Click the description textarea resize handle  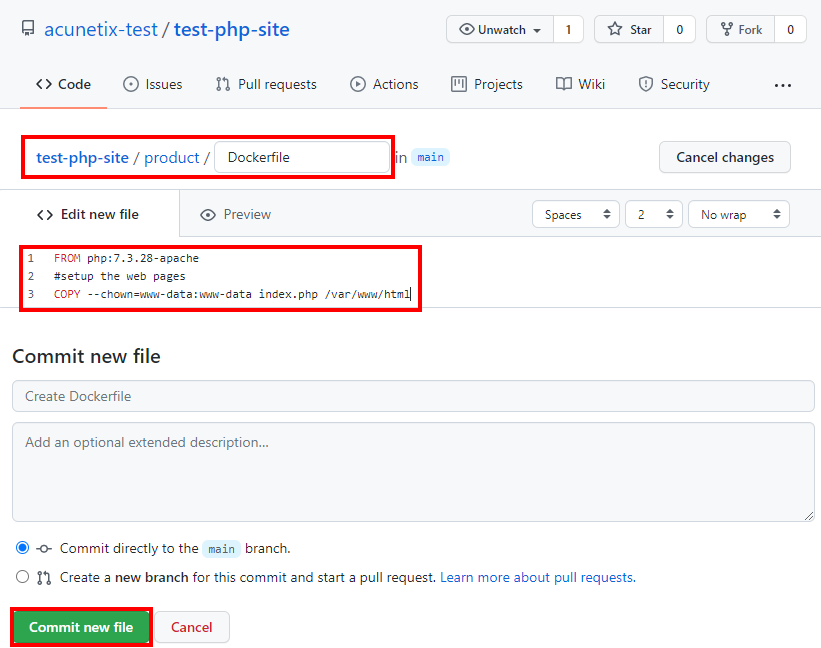809,516
